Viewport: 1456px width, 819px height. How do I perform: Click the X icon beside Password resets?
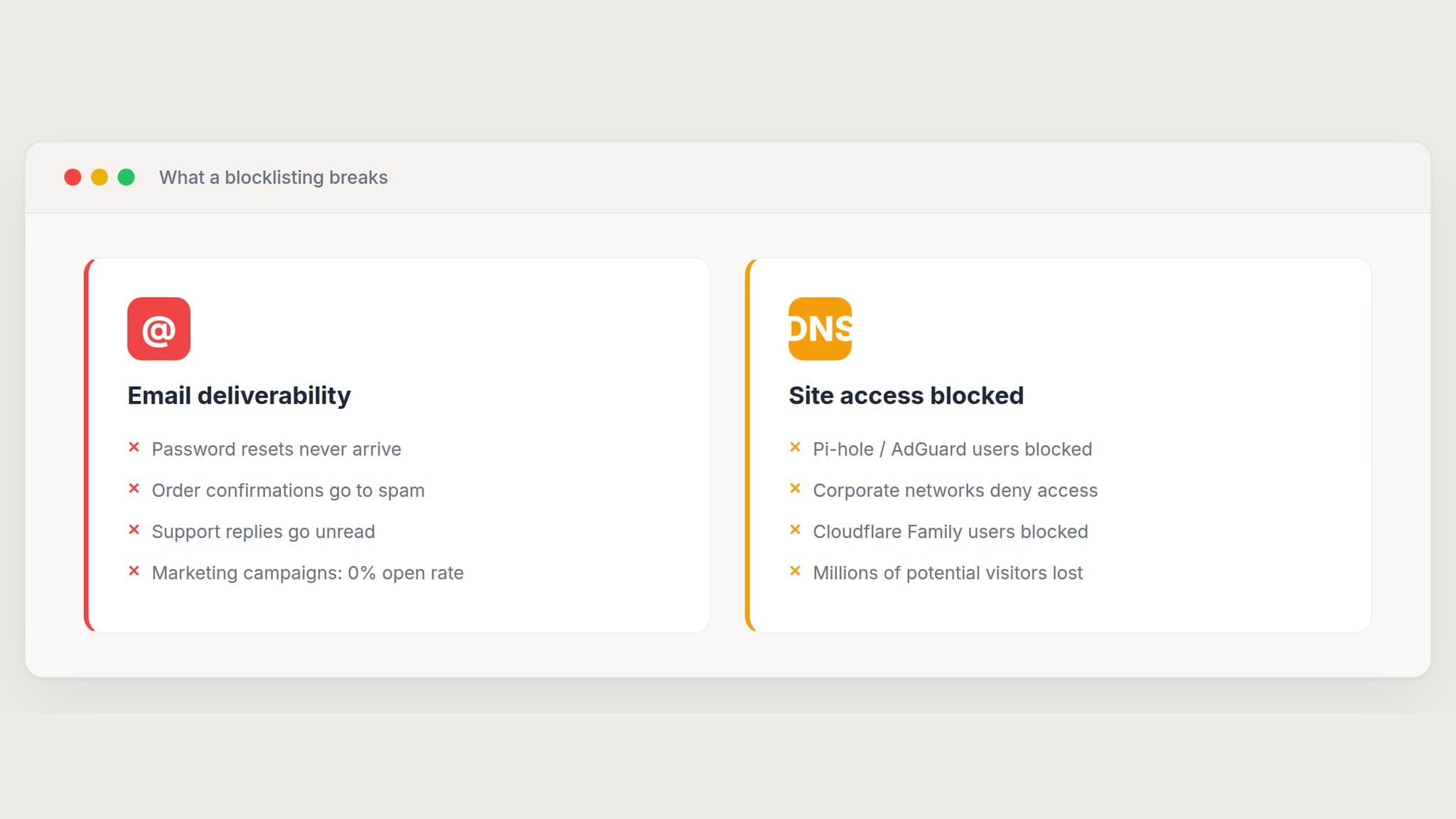tap(134, 447)
